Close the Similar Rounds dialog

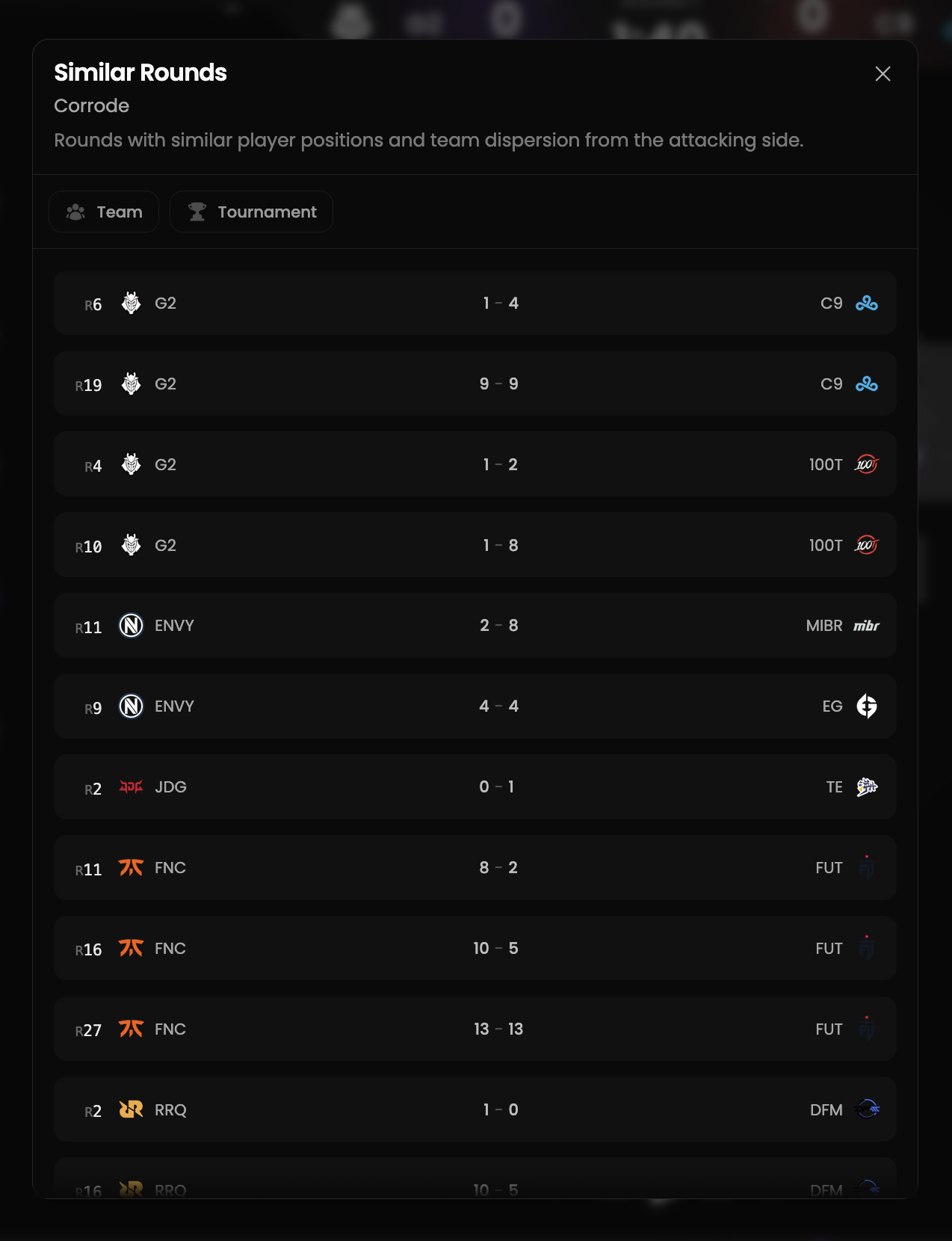pos(883,74)
